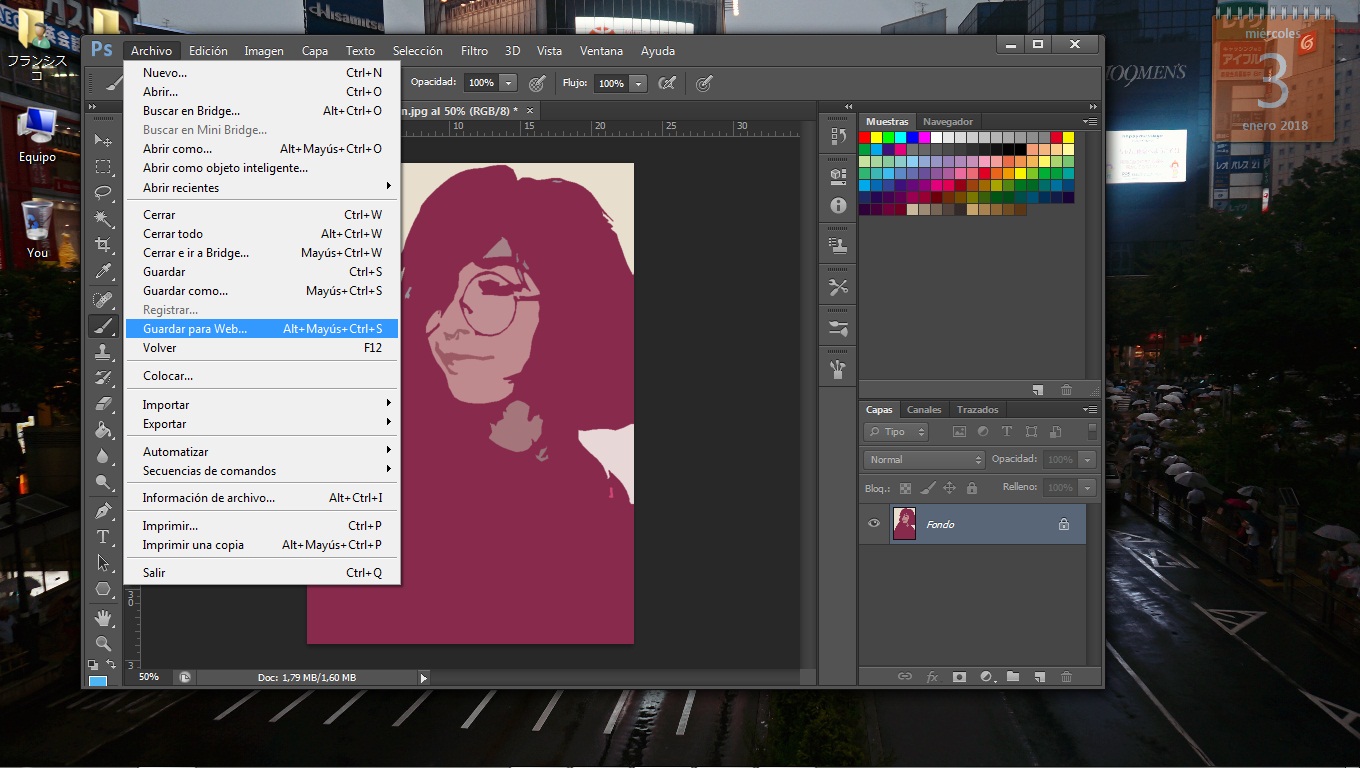Open the Capas panel options menu
The height and width of the screenshot is (768, 1360).
[1090, 409]
